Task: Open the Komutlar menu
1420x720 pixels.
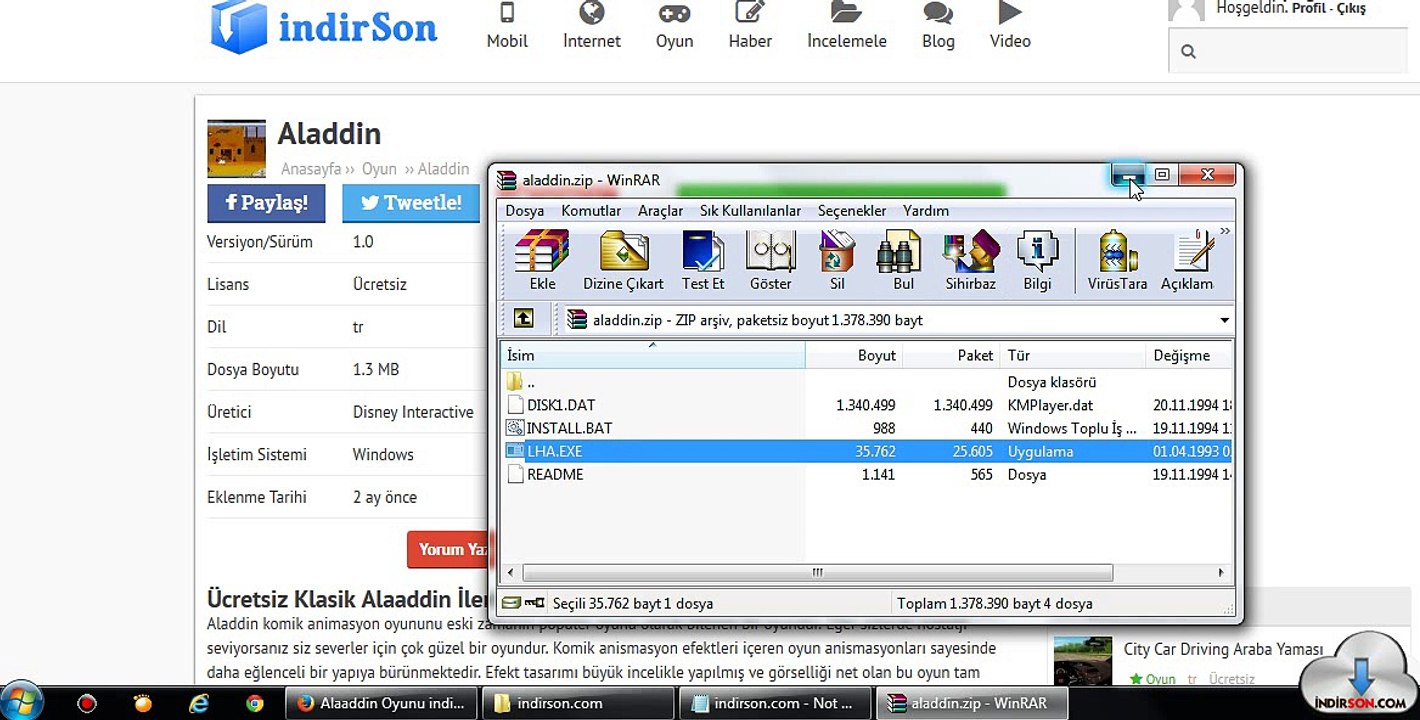Action: point(591,211)
